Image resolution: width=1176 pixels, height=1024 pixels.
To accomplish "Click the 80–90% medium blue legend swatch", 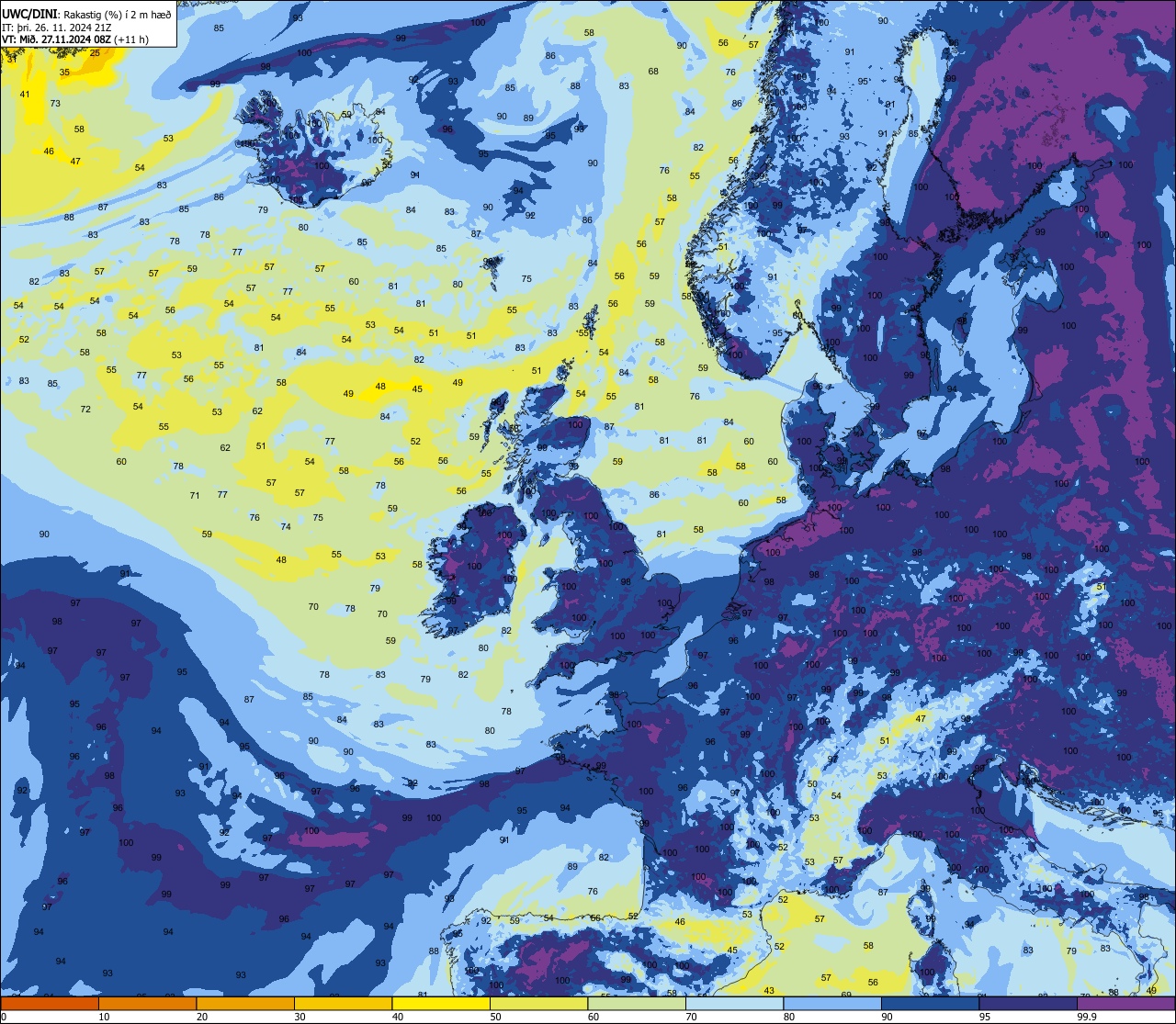I will coord(832,1004).
